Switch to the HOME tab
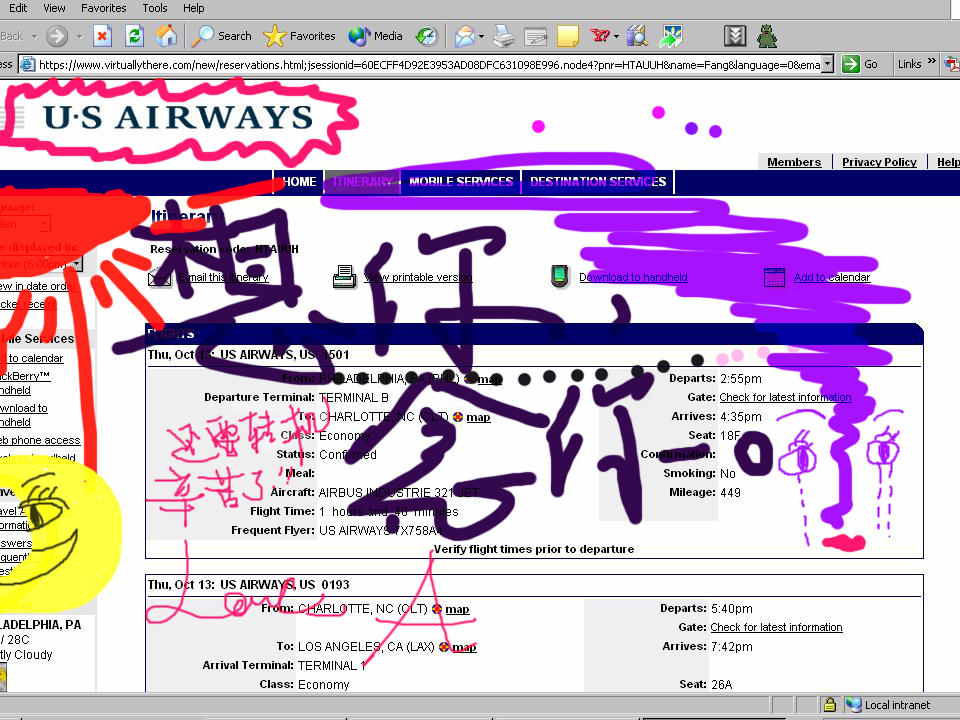960x720 pixels. click(x=299, y=182)
